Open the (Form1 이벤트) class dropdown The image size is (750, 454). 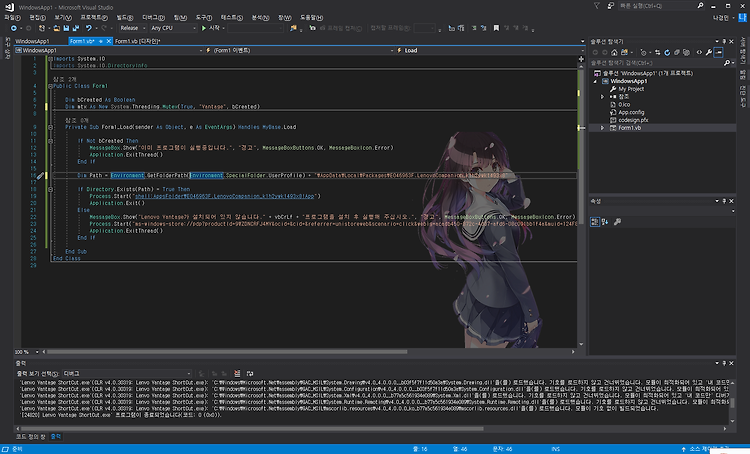pos(300,50)
